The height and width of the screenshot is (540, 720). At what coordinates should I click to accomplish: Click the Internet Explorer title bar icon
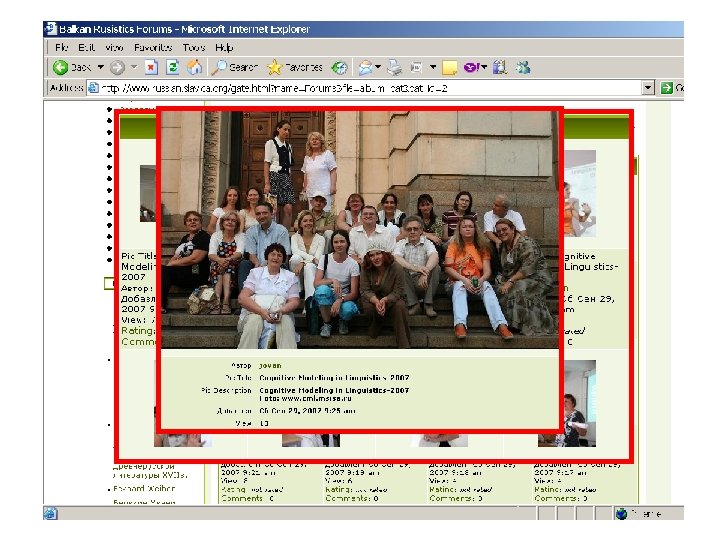point(51,28)
